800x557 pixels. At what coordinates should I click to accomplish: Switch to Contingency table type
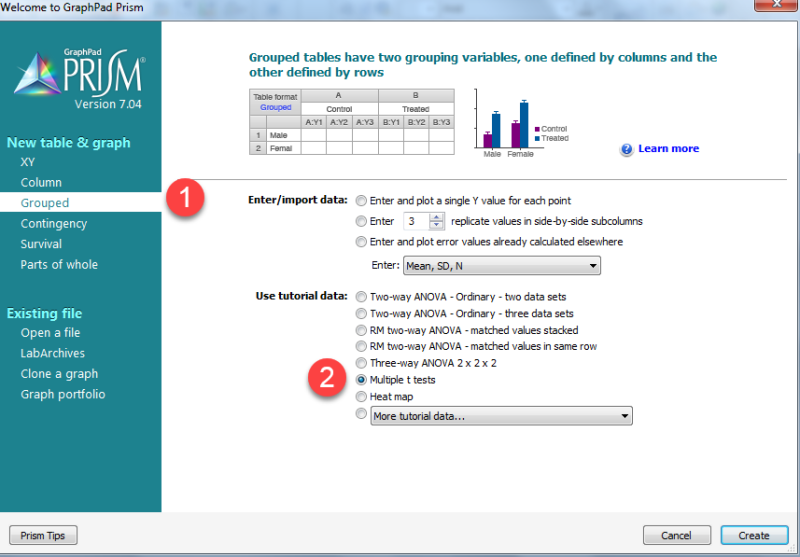[54, 223]
